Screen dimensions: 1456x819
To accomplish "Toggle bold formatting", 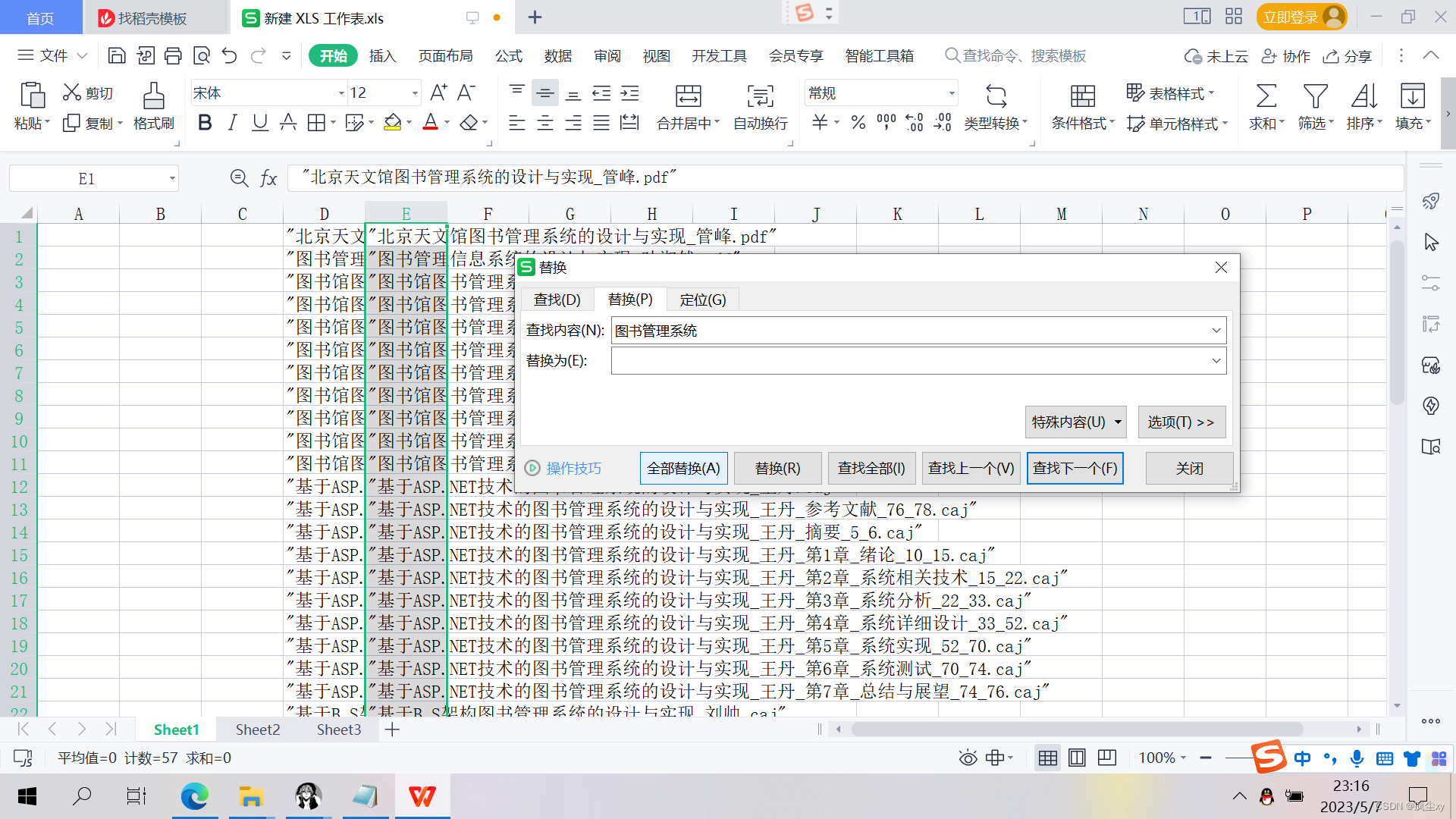I will 204,123.
